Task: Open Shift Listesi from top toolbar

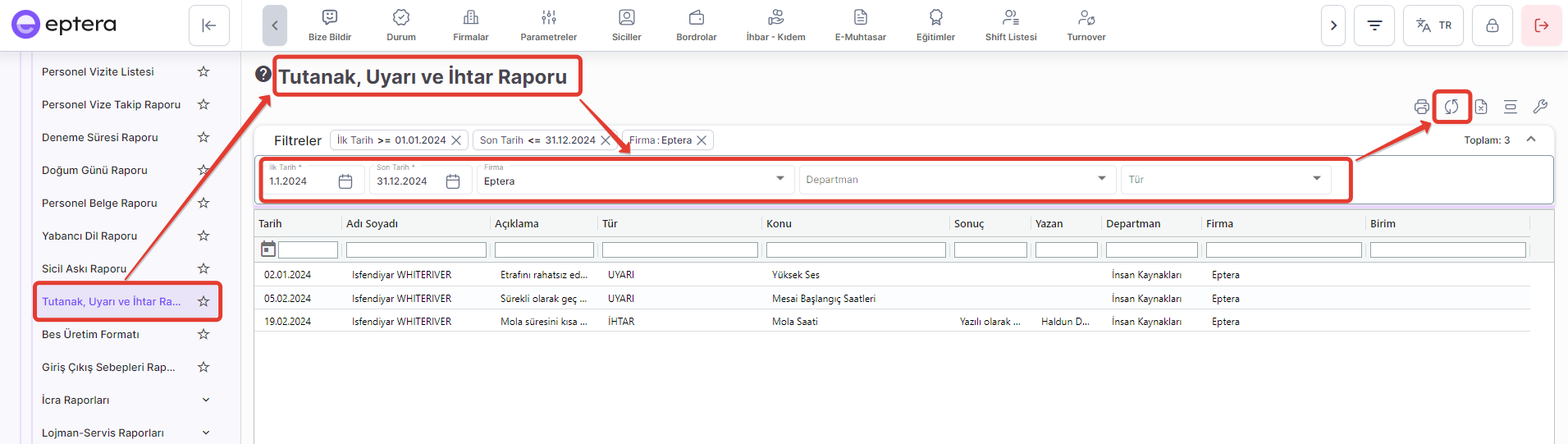Action: [x=1010, y=25]
